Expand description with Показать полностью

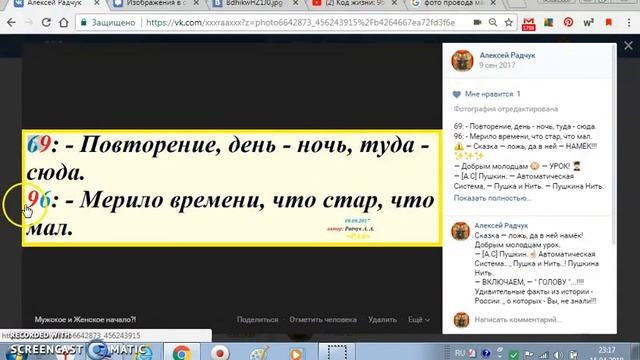click(x=492, y=198)
